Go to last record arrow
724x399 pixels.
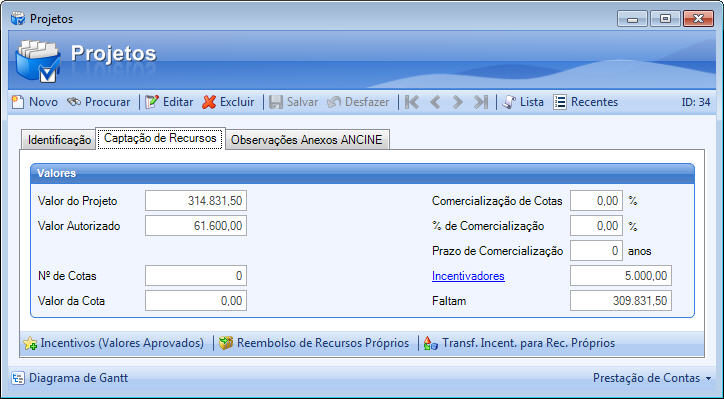481,102
